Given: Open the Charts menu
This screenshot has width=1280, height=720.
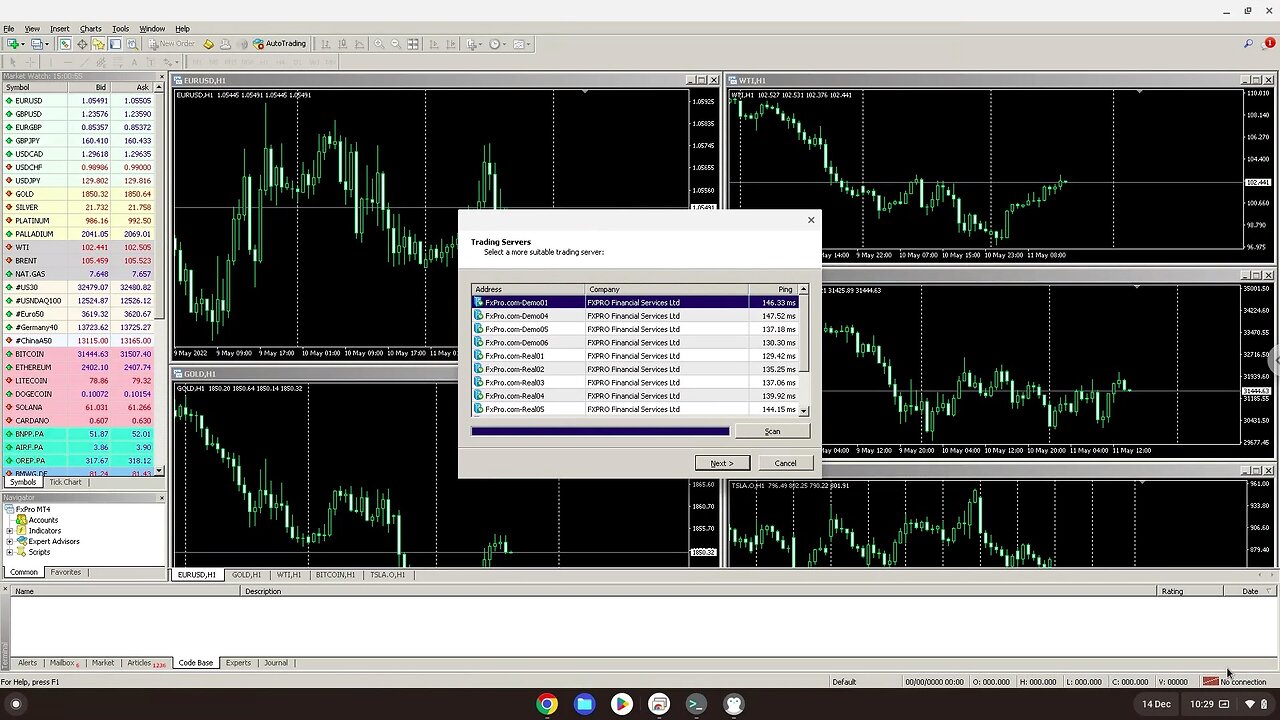Looking at the screenshot, I should (x=91, y=29).
